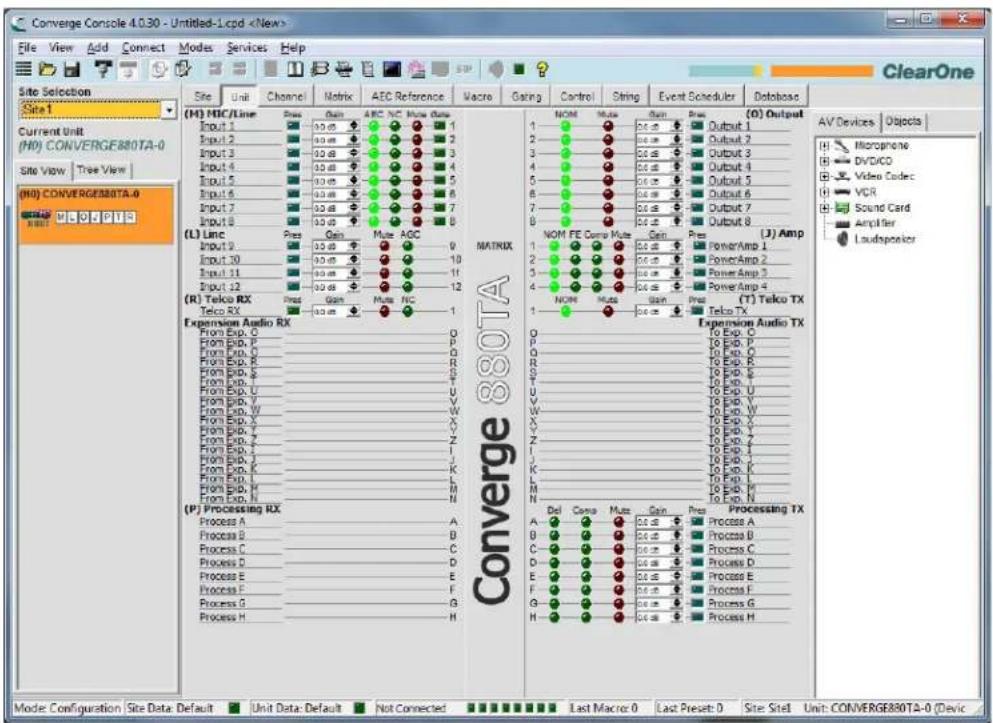Mute Telco TX

(x=609, y=311)
